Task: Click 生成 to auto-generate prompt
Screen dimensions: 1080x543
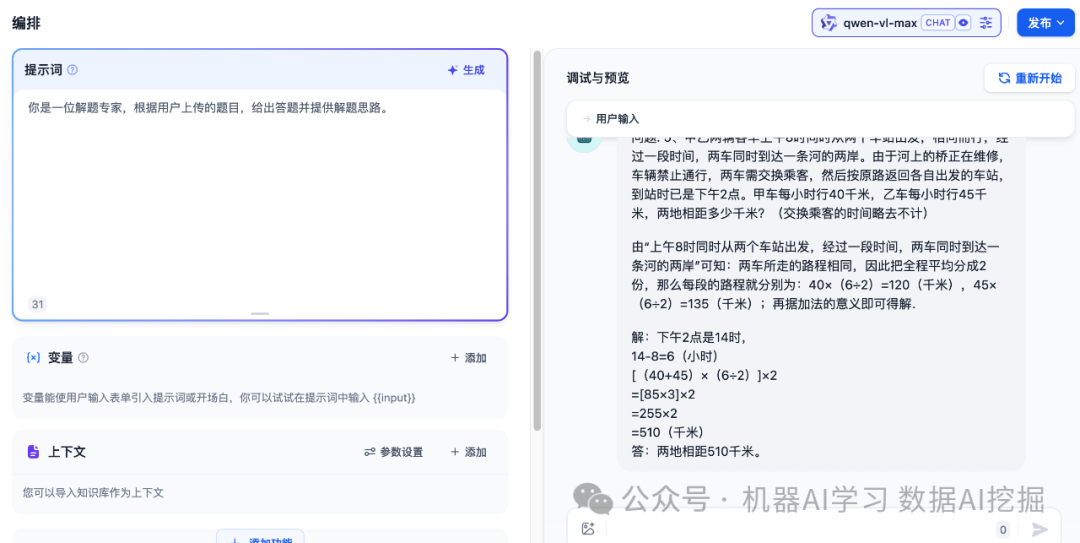Action: coord(466,70)
